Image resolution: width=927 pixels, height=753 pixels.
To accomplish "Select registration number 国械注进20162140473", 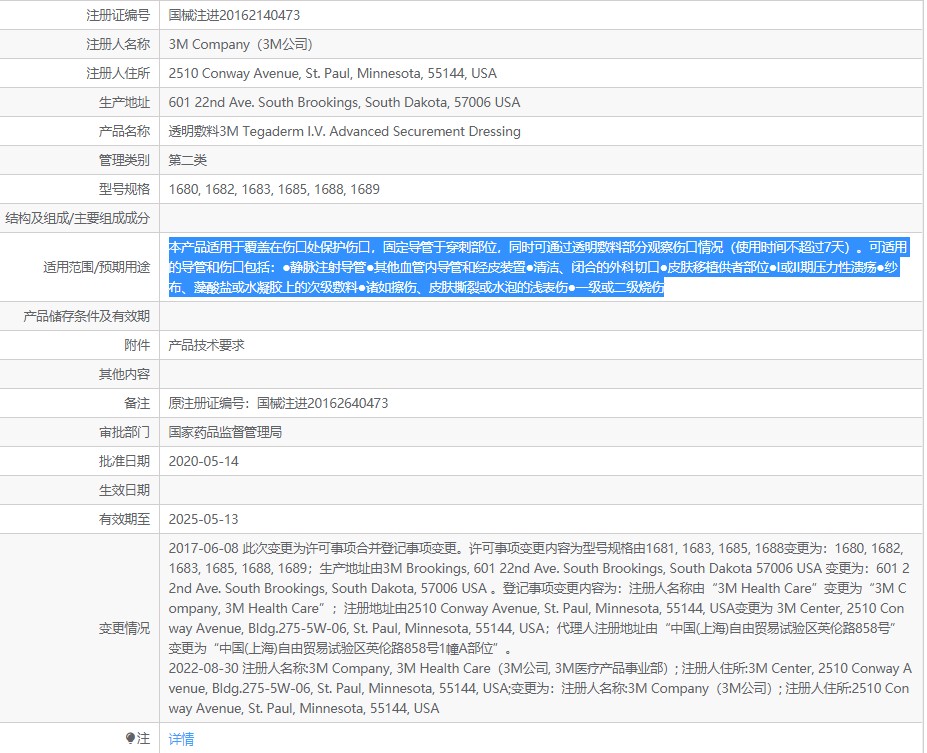I will tap(234, 15).
